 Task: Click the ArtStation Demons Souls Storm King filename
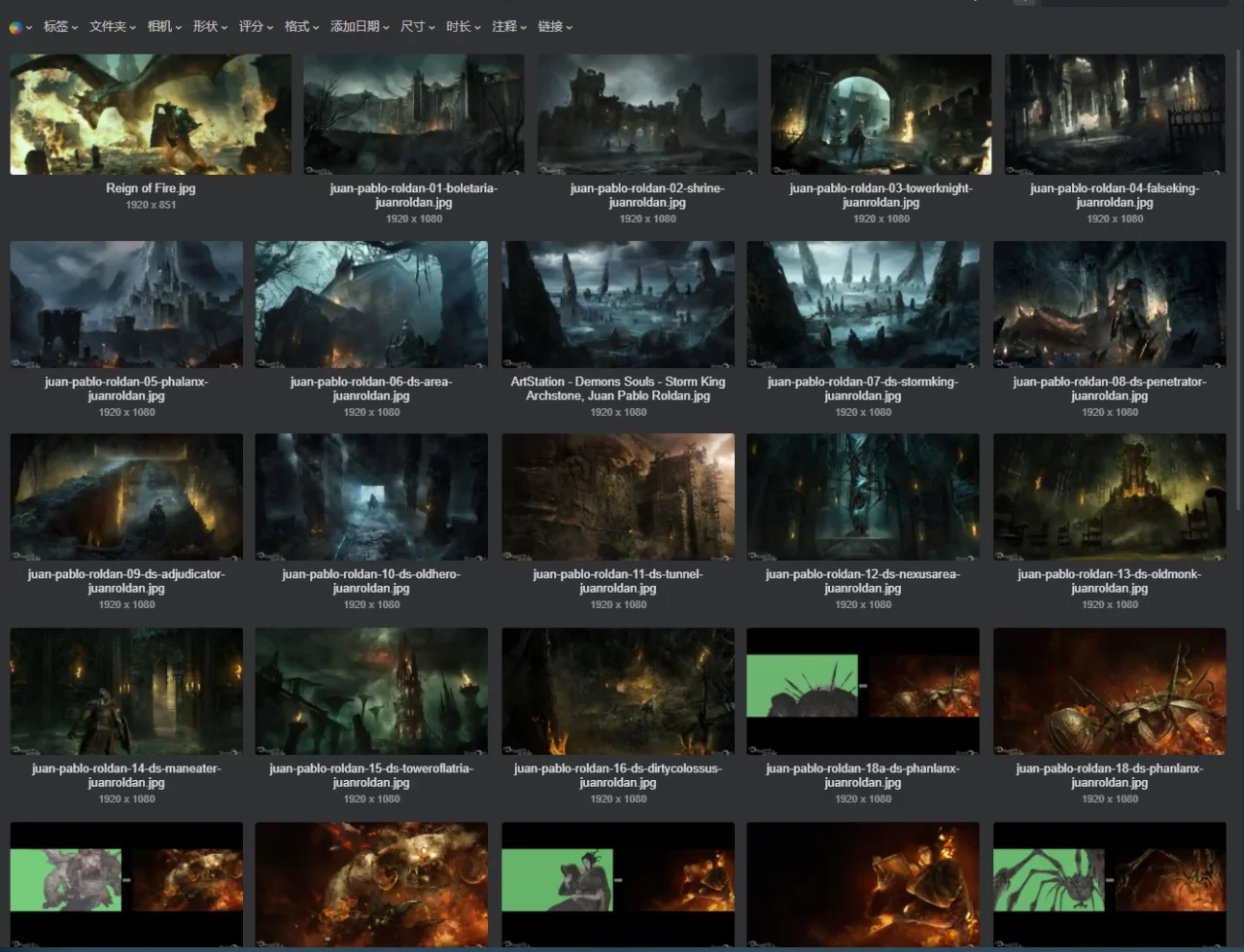click(x=618, y=389)
